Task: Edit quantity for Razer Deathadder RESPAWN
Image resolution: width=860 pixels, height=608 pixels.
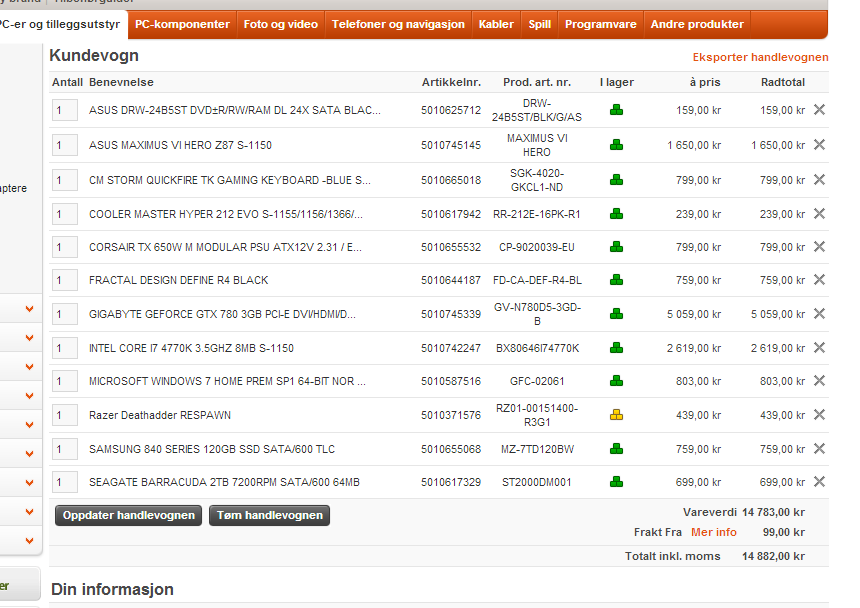Action: coord(65,415)
